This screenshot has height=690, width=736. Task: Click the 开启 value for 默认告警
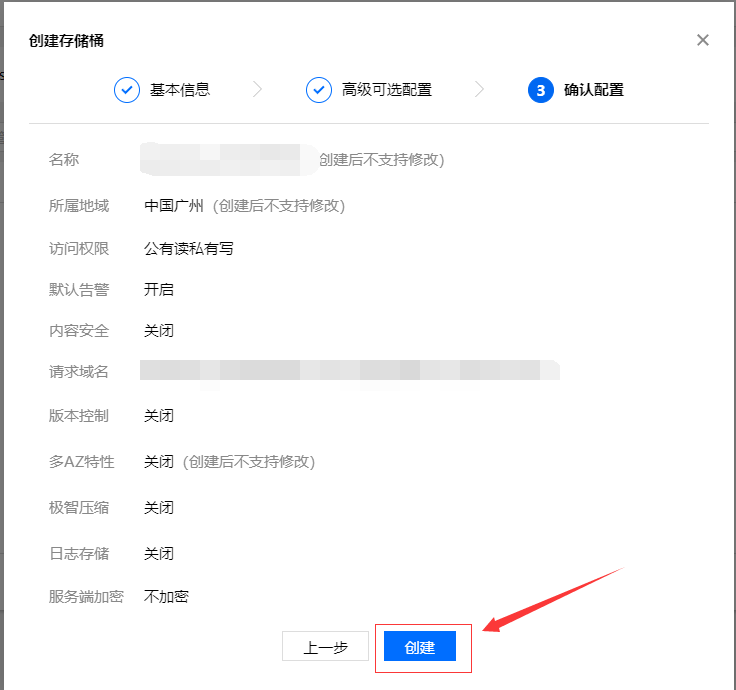(159, 290)
